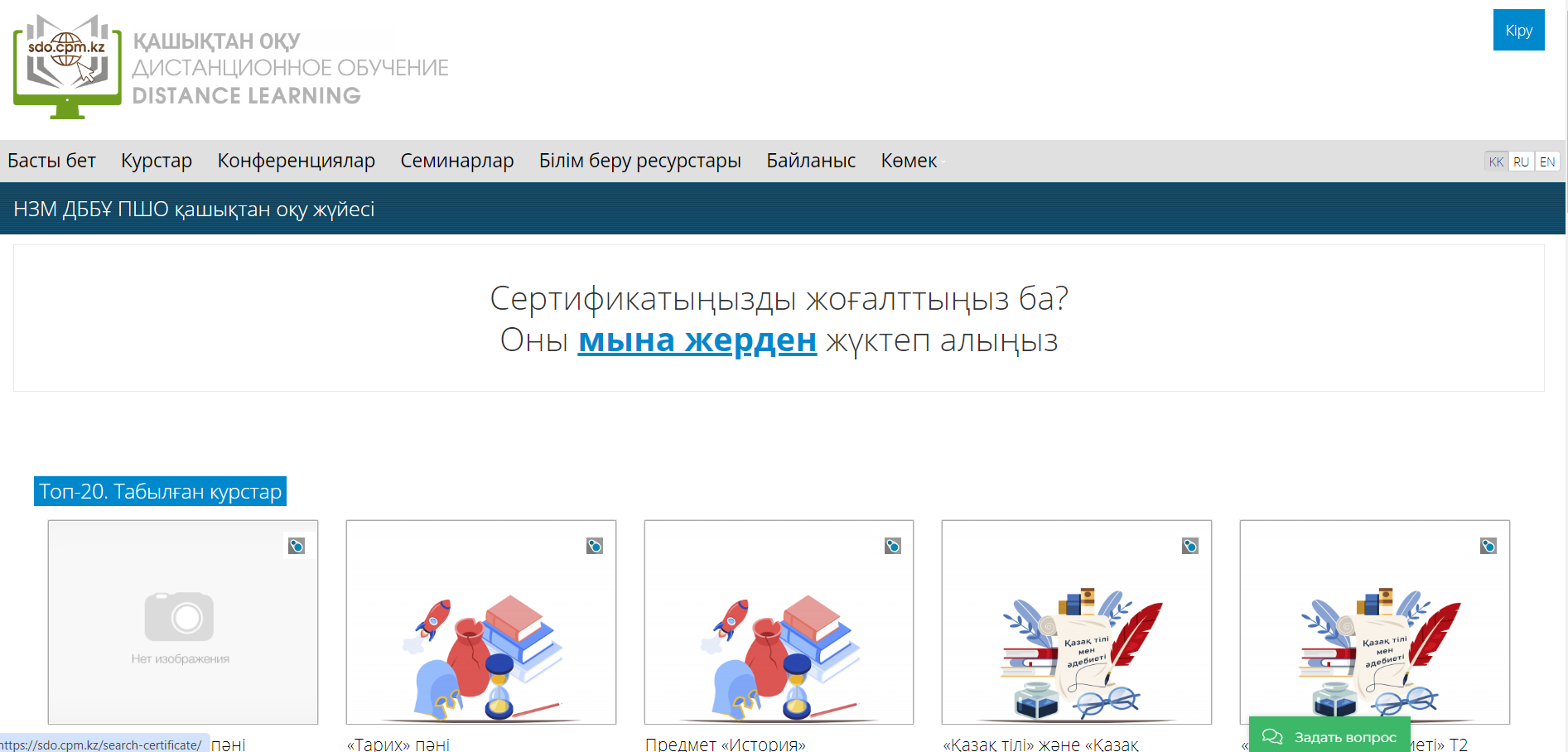This screenshot has height=752, width=1568.
Task: Select Семинарлар in the navigation bar
Action: coord(457,161)
